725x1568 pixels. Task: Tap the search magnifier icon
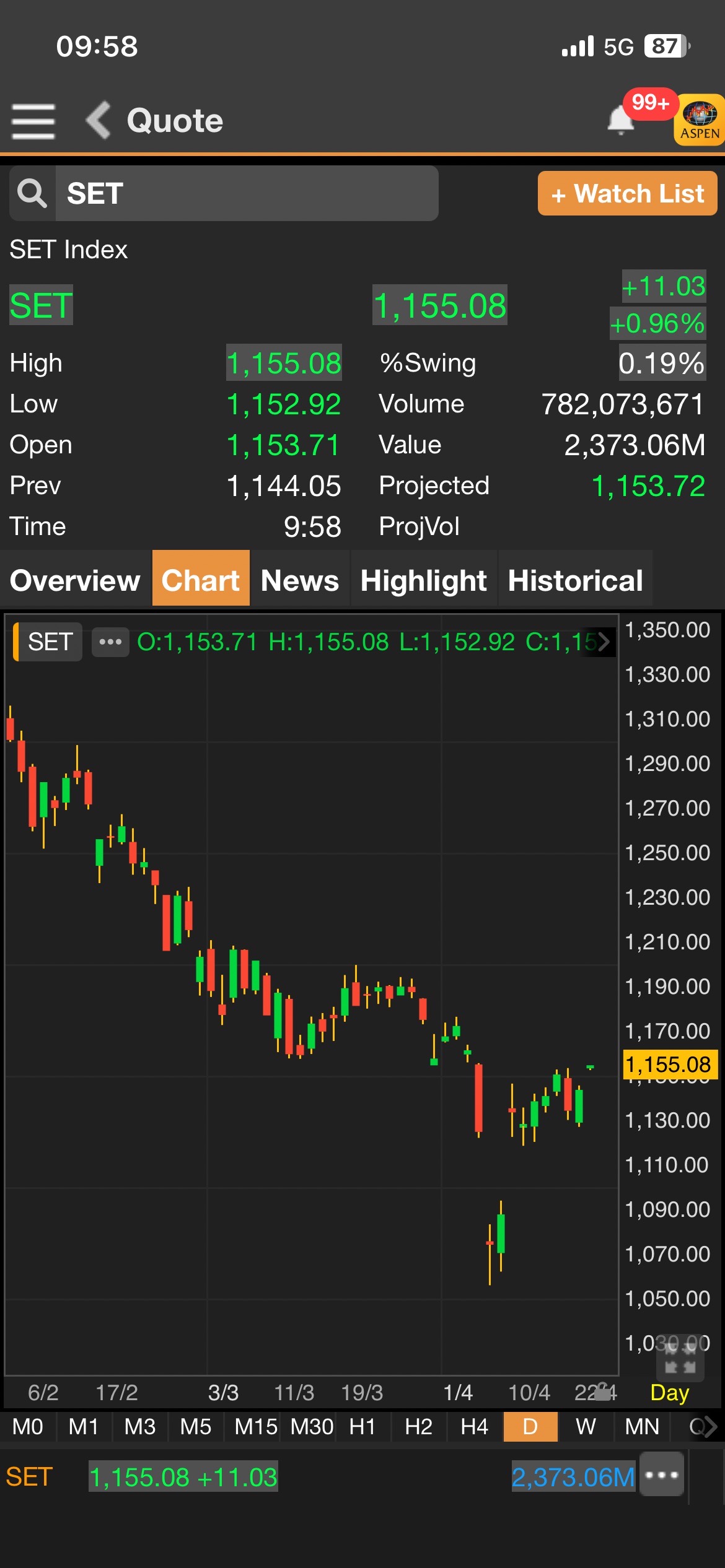32,193
